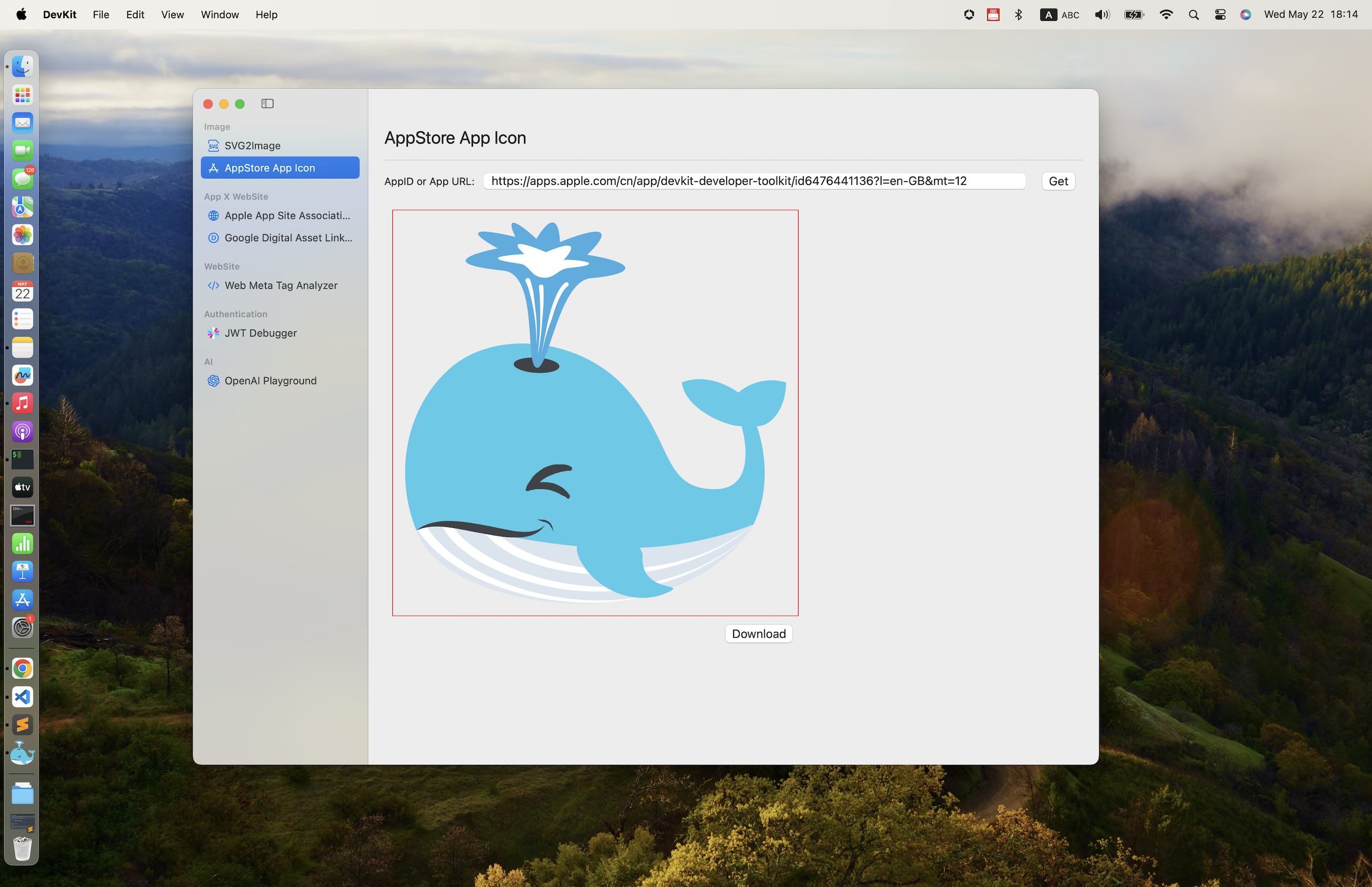
Task: Open the folder stack in Dock
Action: pos(23,794)
